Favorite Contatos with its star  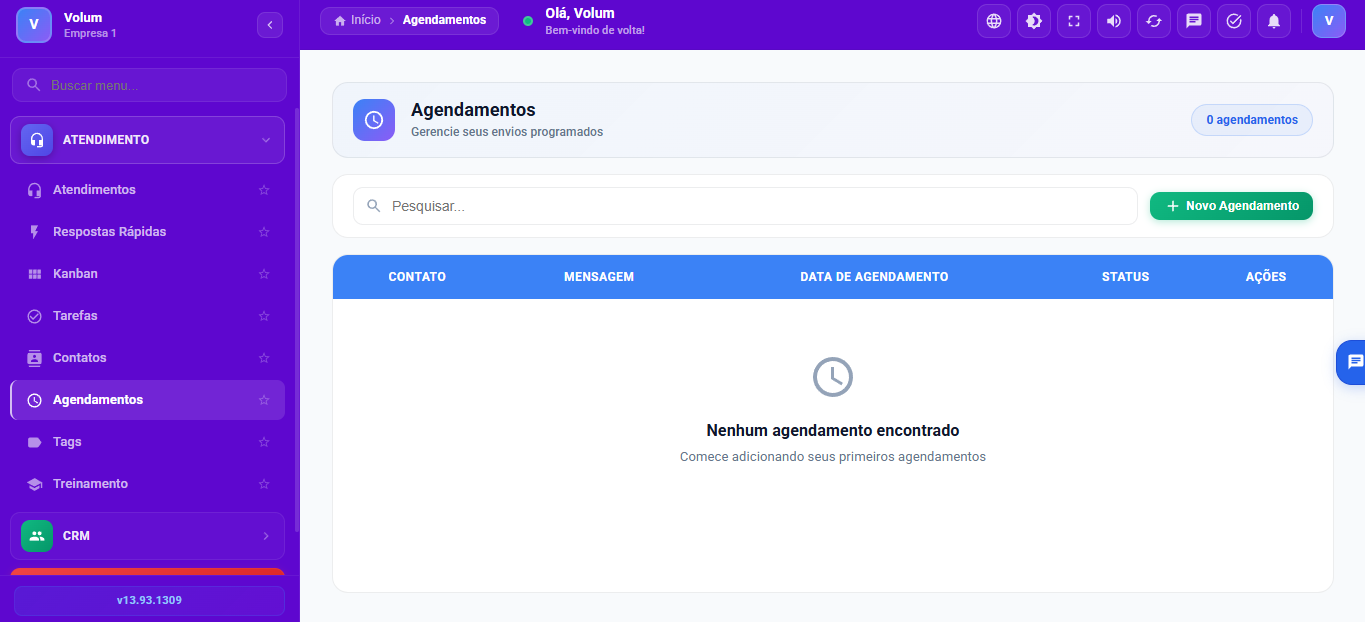pos(264,358)
